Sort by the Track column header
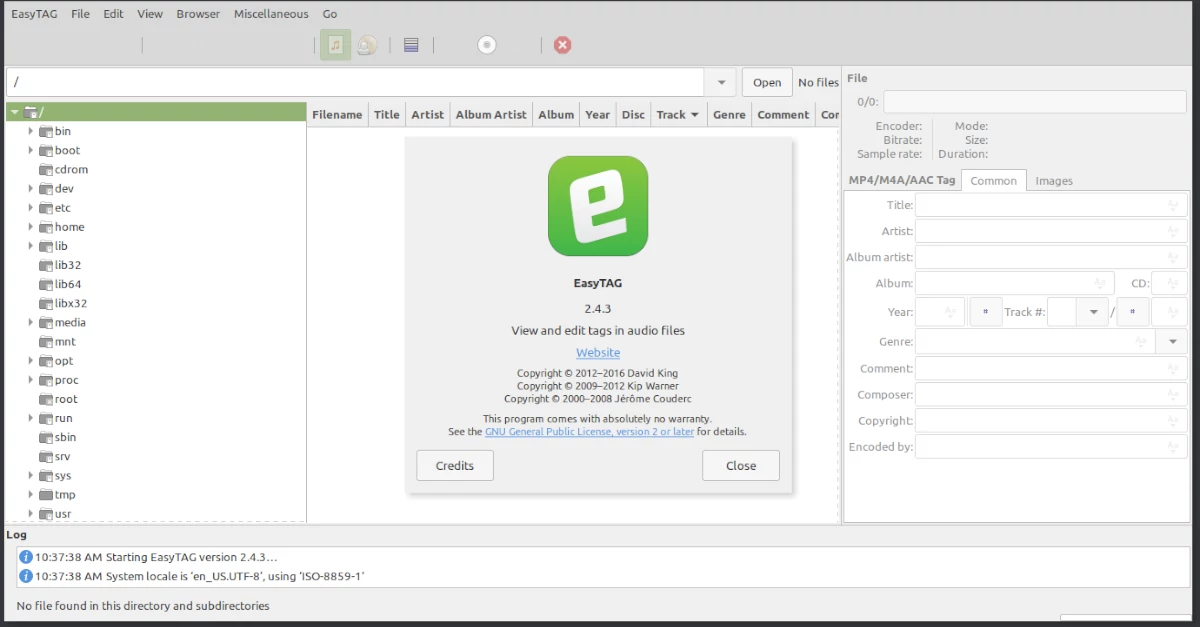 coord(678,114)
